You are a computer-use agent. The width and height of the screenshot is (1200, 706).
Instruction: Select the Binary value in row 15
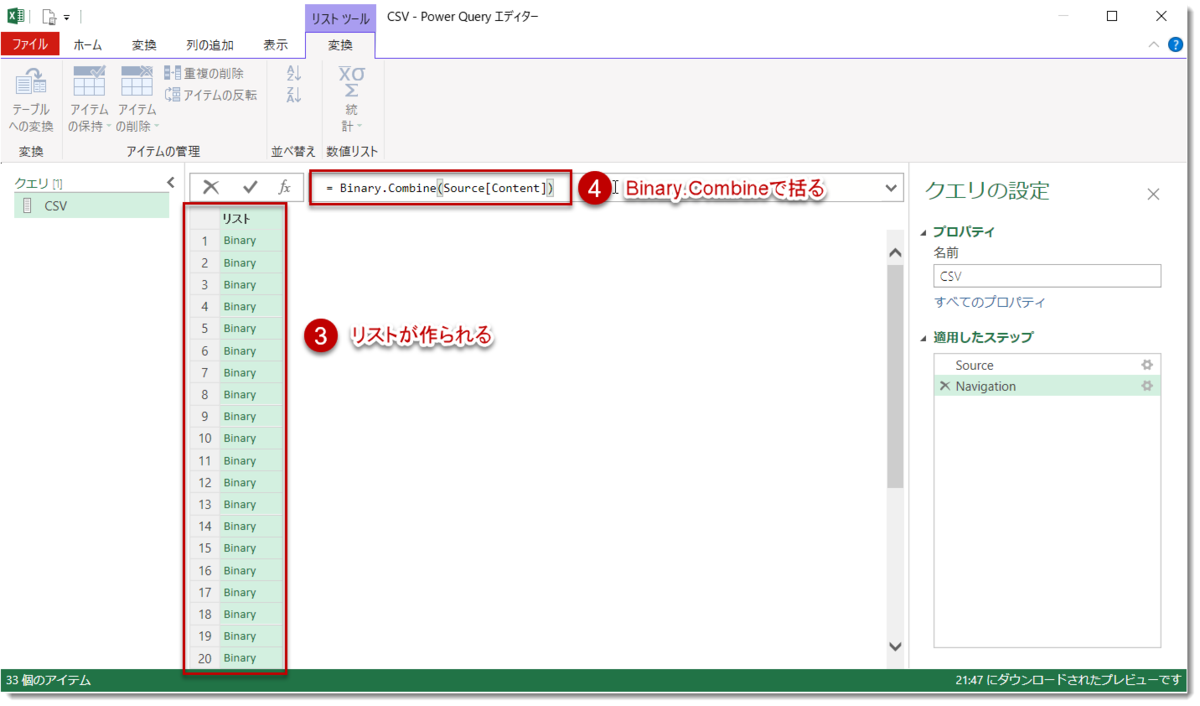point(252,548)
